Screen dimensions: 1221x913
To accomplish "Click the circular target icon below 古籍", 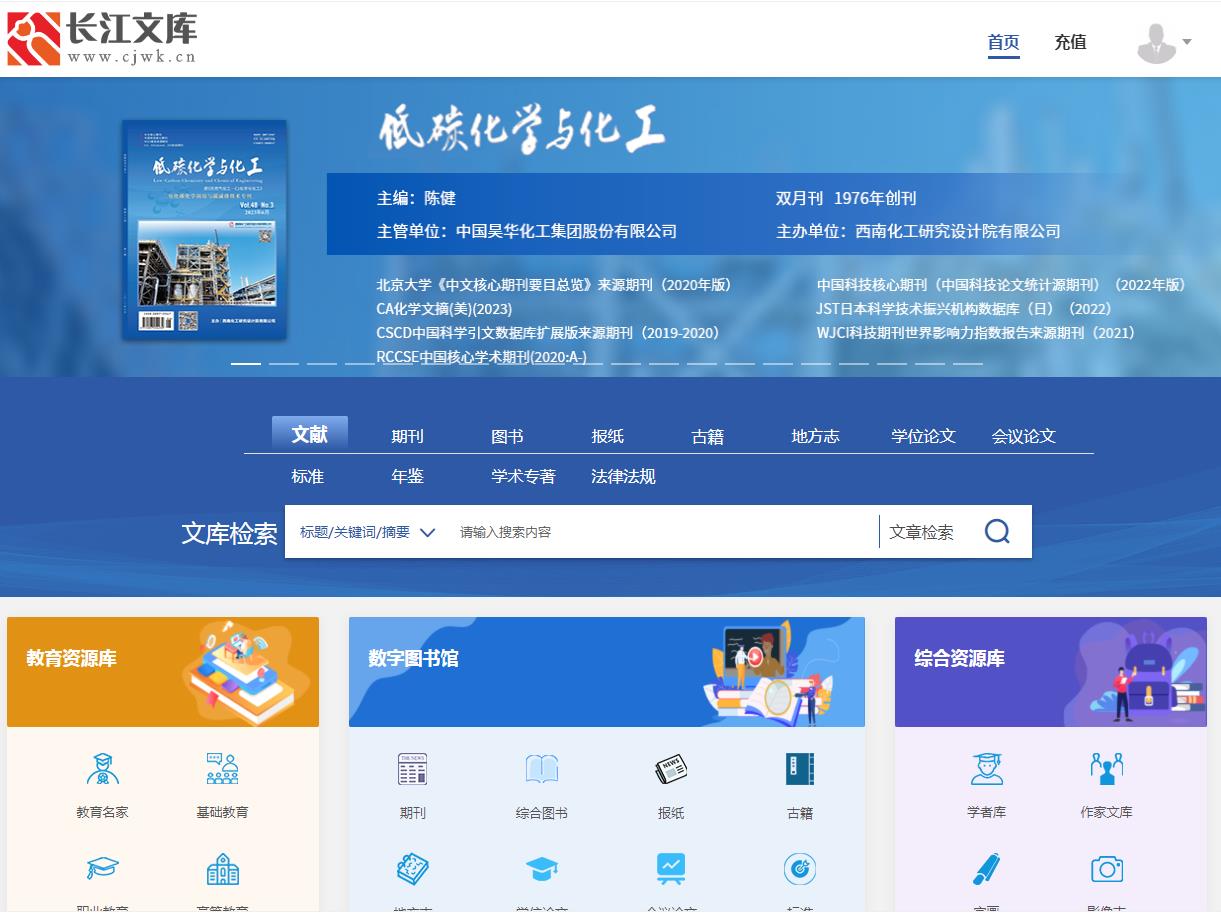I will point(800,868).
